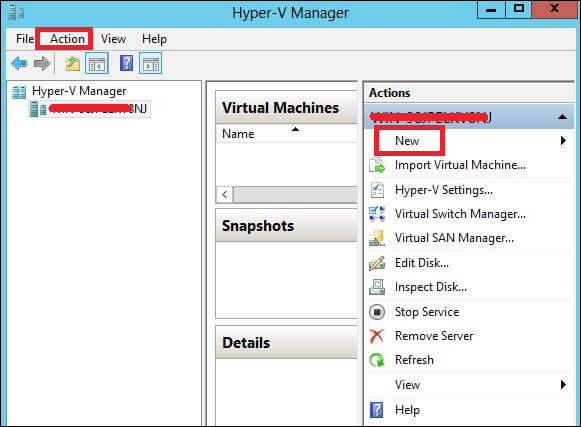Click the blue Help question mark toolbar icon
Viewport: 581px width, 427px height.
click(x=126, y=63)
